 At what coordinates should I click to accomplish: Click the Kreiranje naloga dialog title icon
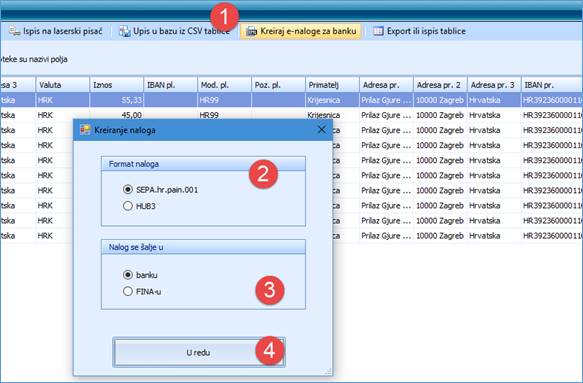coord(85,130)
